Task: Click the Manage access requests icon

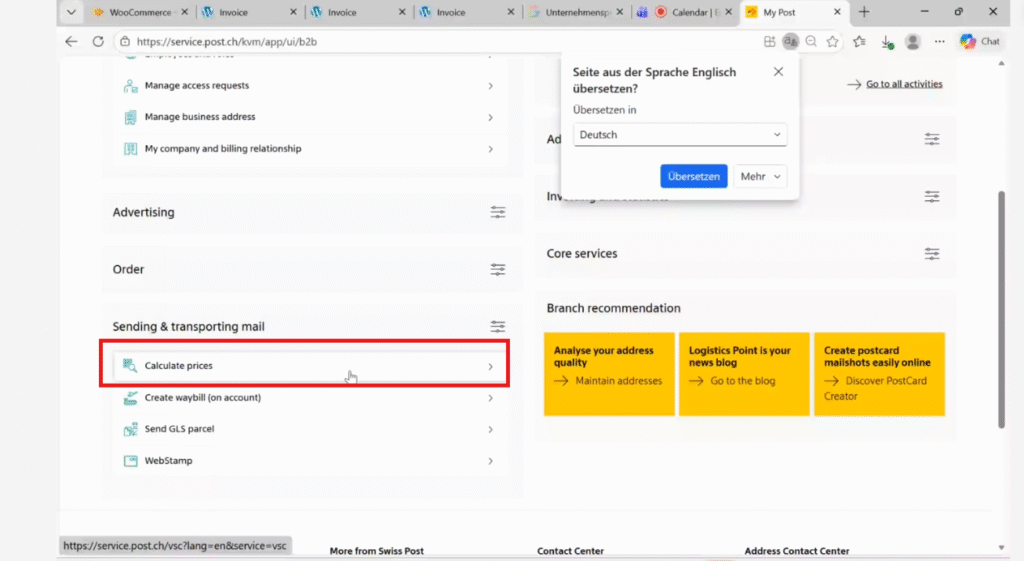Action: pos(130,86)
